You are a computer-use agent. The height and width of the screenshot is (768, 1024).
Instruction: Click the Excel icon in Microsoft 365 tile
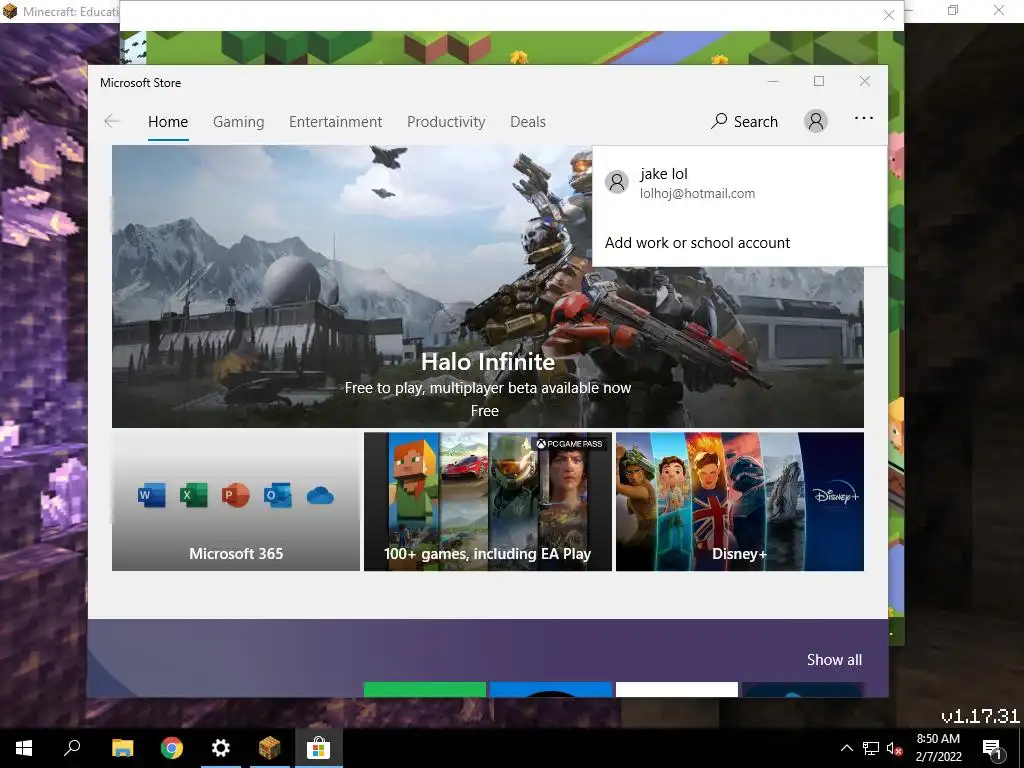193,495
